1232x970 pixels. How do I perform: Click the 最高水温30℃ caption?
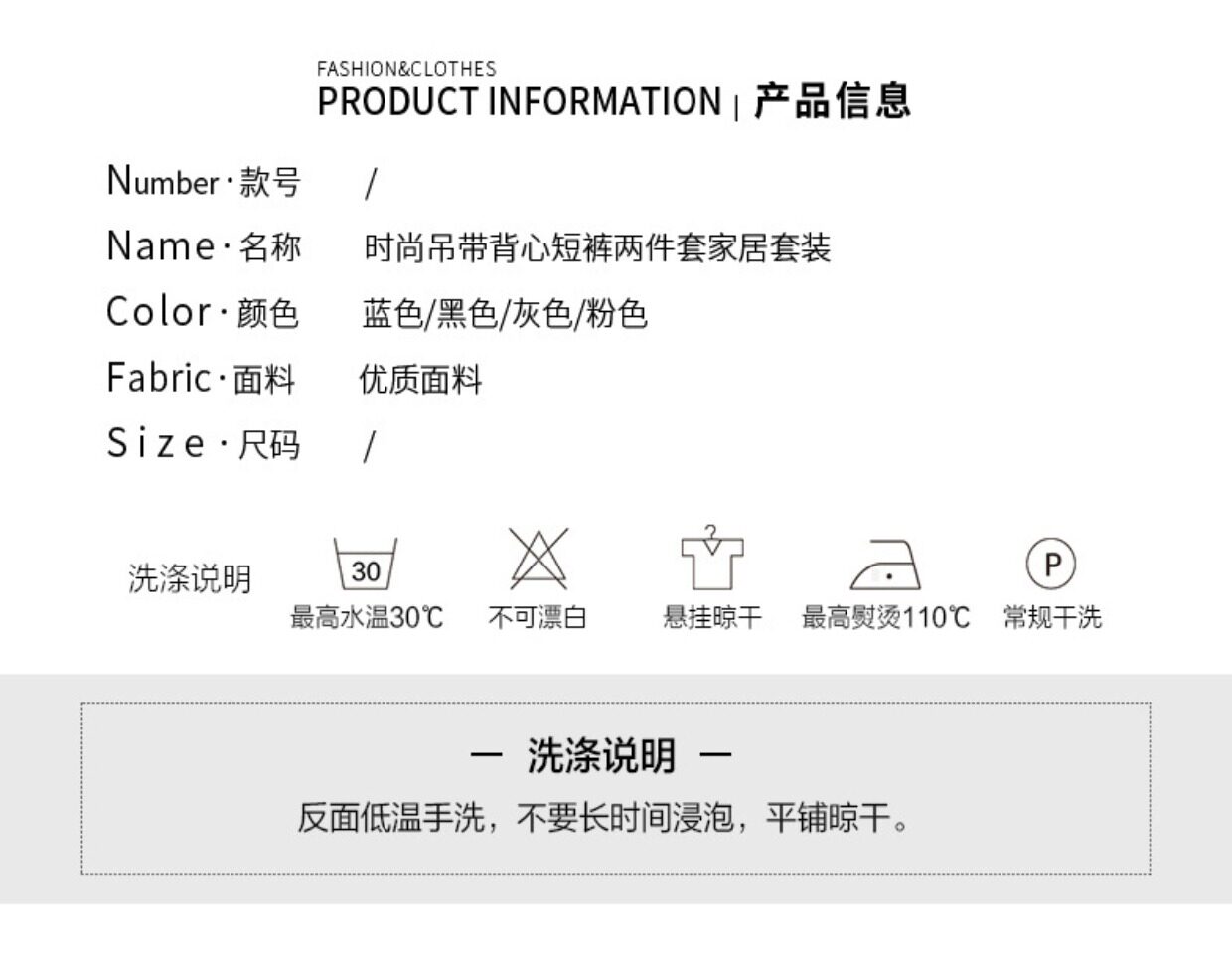coord(367,618)
